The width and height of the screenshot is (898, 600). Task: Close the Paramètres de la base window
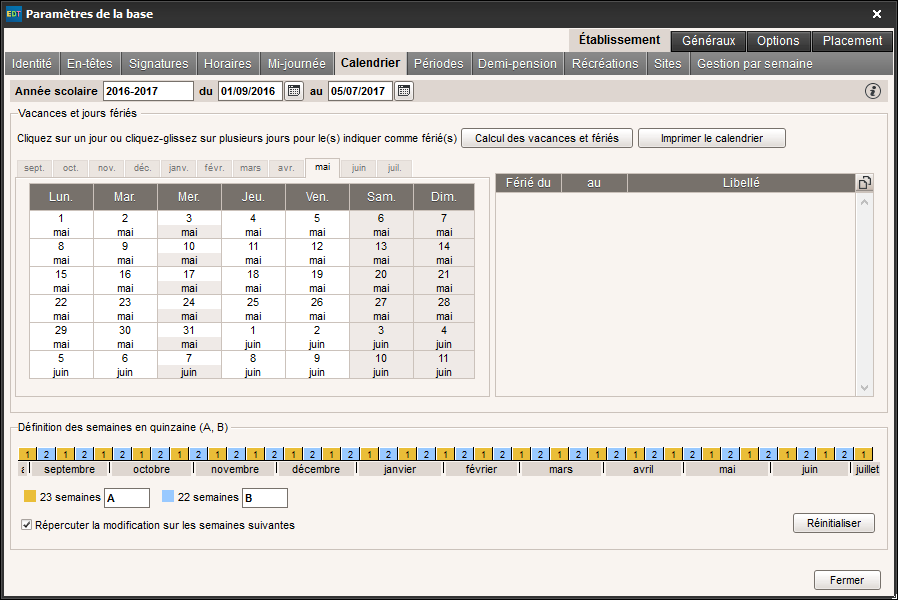pos(877,14)
